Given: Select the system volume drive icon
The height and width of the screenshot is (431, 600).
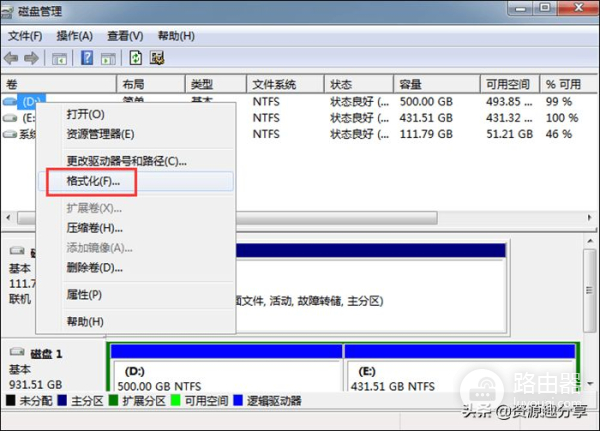Looking at the screenshot, I should pyautogui.click(x=10, y=134).
